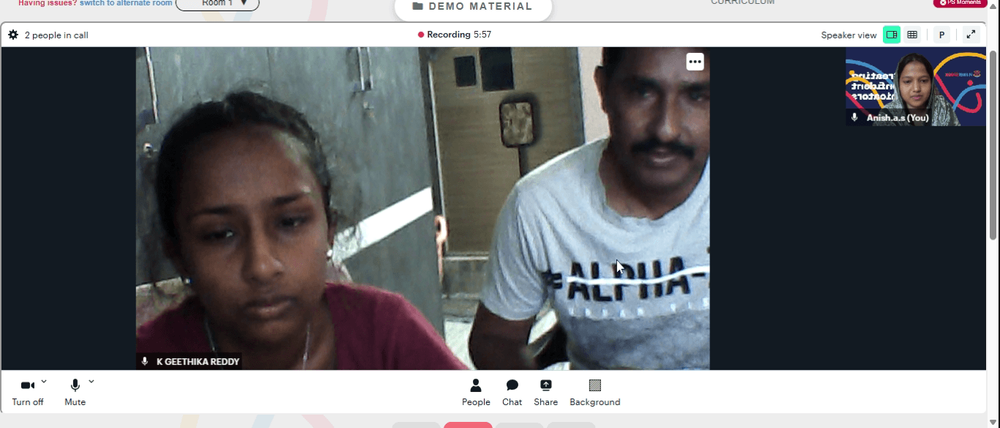This screenshot has height=428, width=1000.
Task: Click the P button in call header
Action: 941,35
